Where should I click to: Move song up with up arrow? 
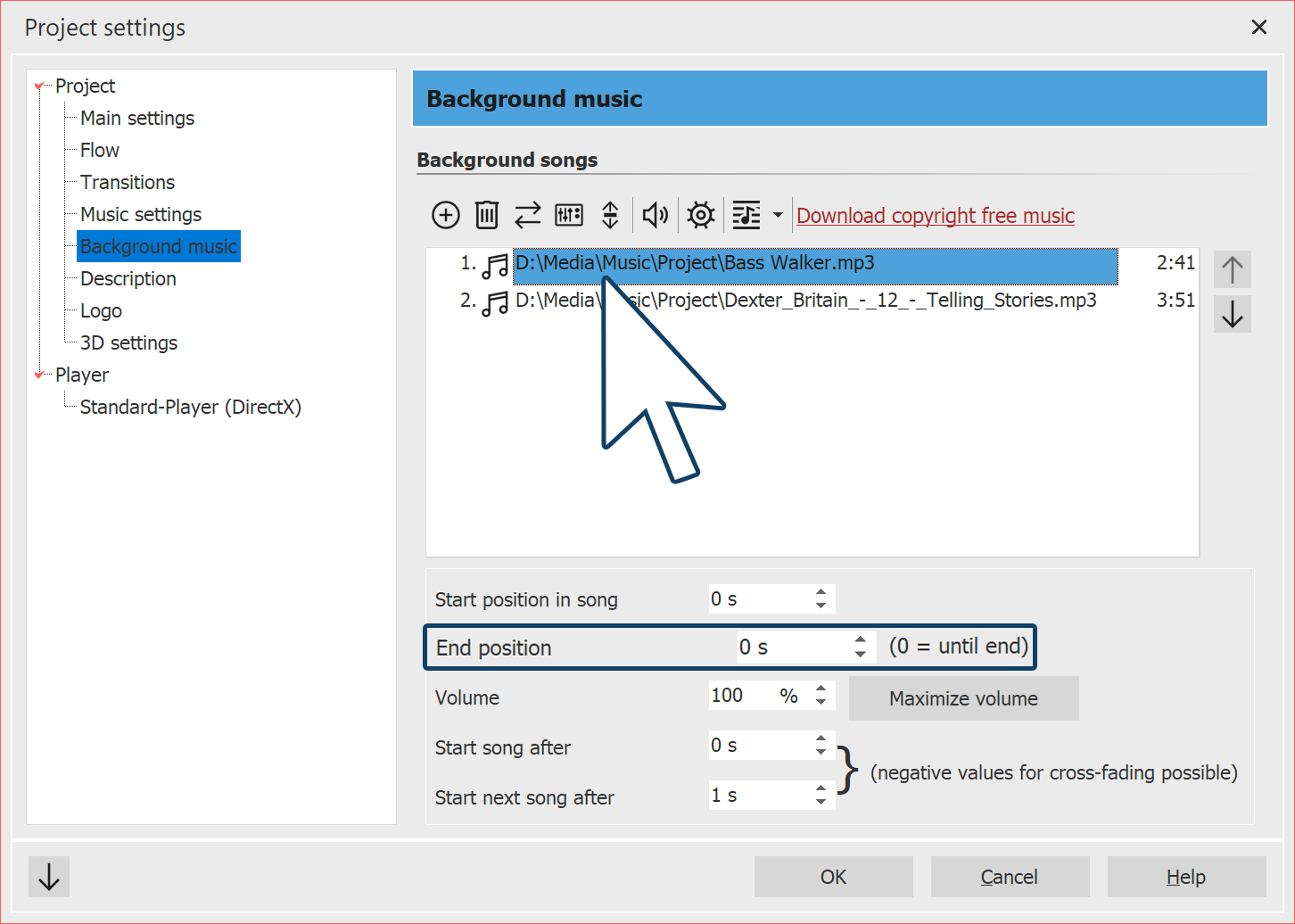(1233, 269)
